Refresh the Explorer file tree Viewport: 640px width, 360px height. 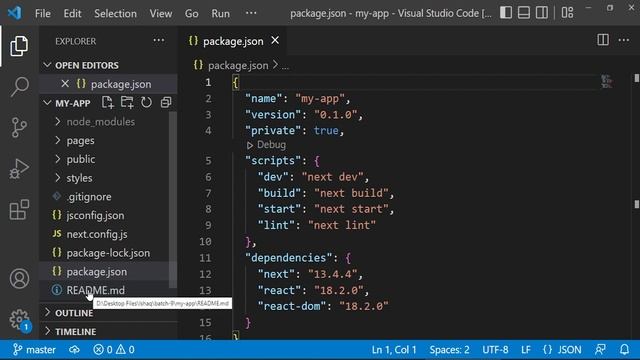pos(146,102)
